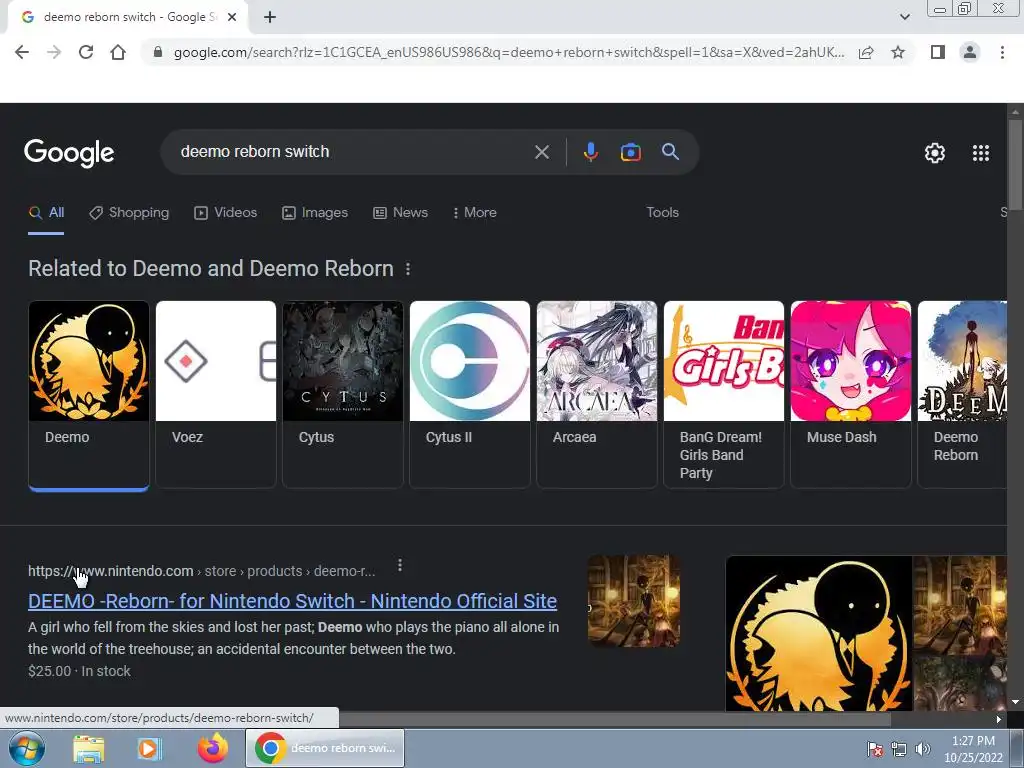Reload the current page
This screenshot has width=1024, height=768.
[x=86, y=52]
